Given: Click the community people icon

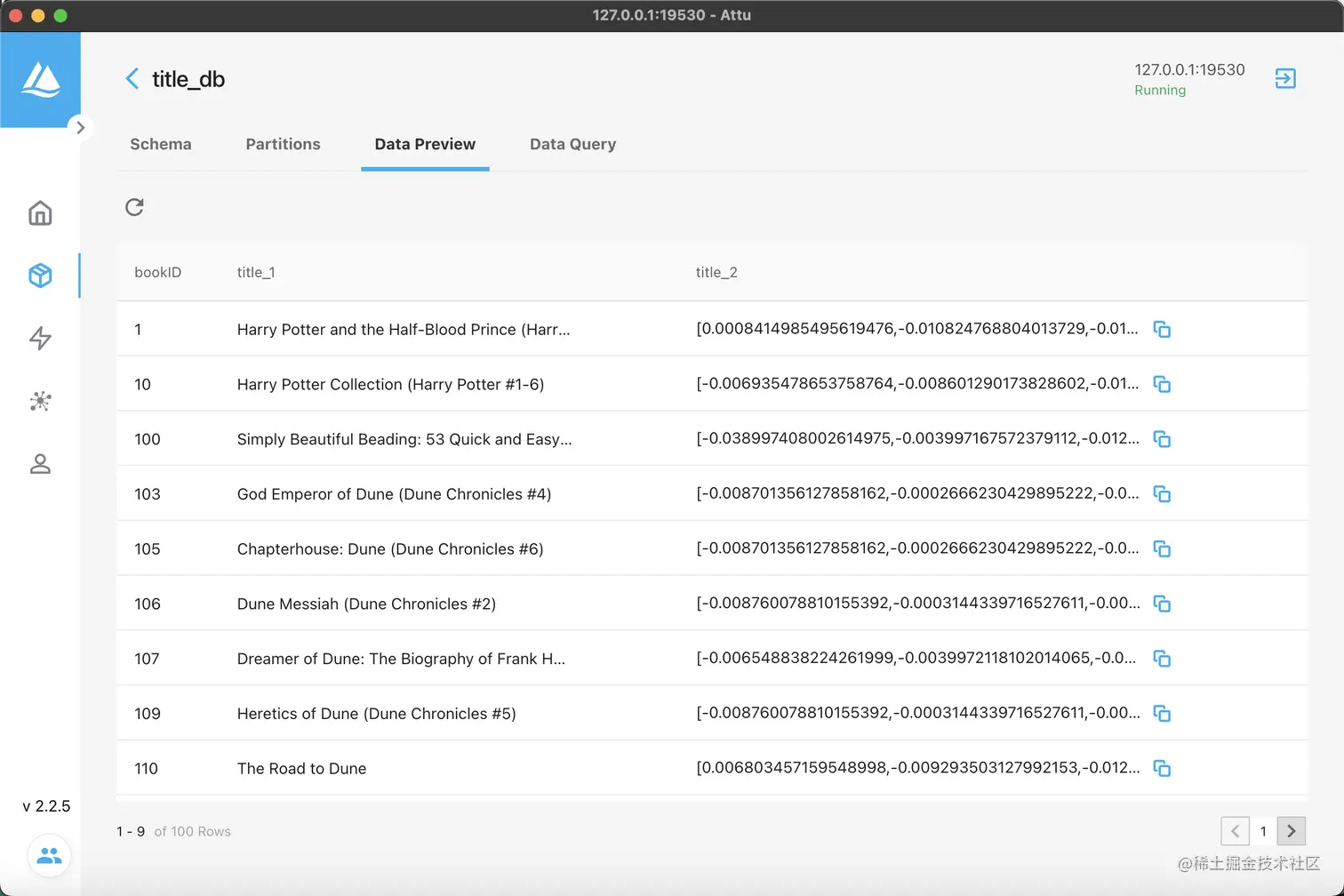Looking at the screenshot, I should (50, 855).
